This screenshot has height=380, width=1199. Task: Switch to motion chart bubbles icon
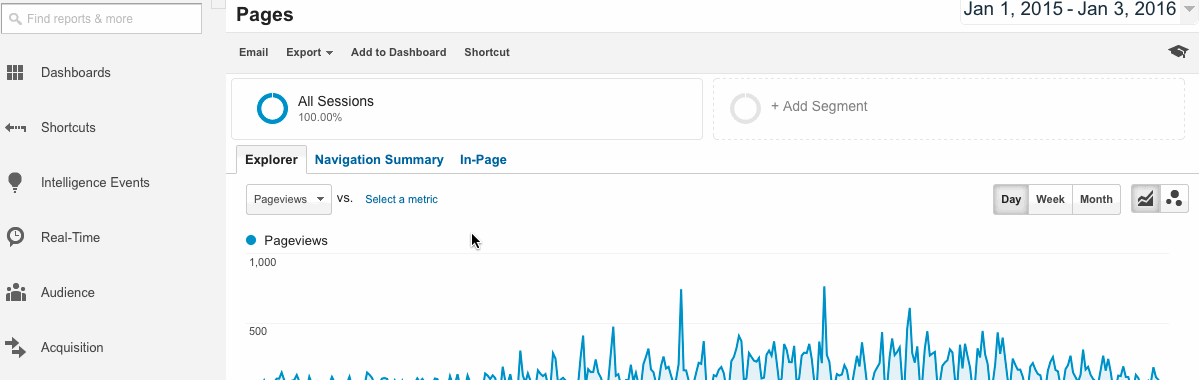pyautogui.click(x=1174, y=200)
